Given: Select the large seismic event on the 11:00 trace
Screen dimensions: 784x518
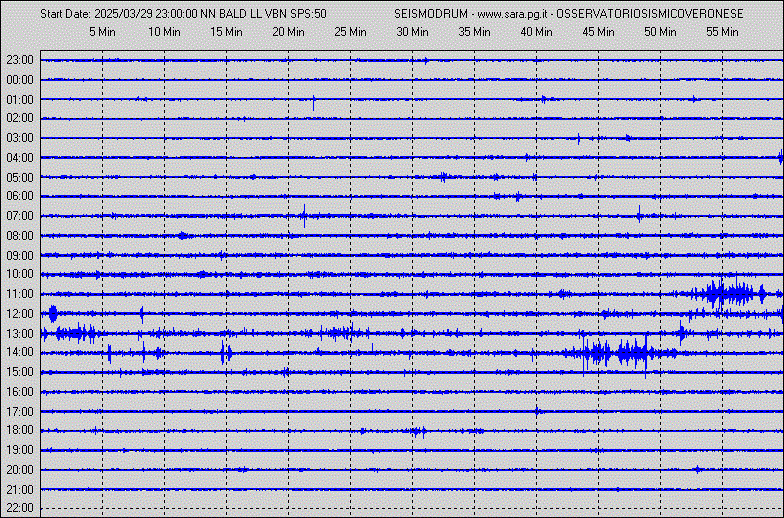Looking at the screenshot, I should pos(728,294).
